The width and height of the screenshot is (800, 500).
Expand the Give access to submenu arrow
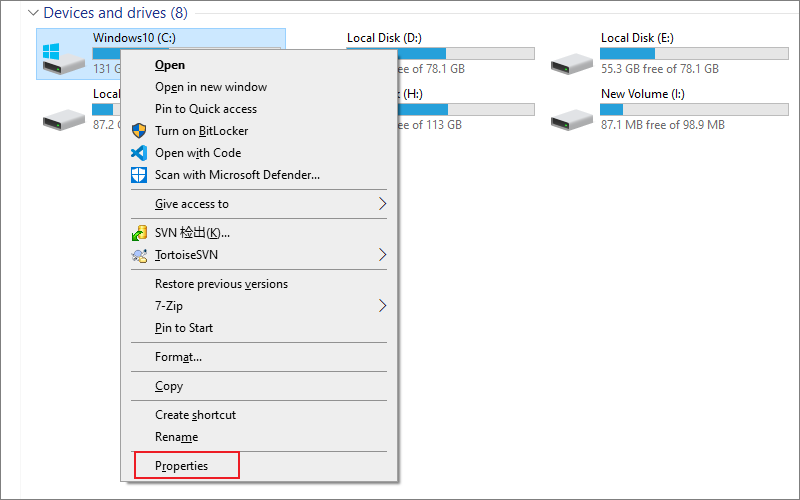pos(382,204)
